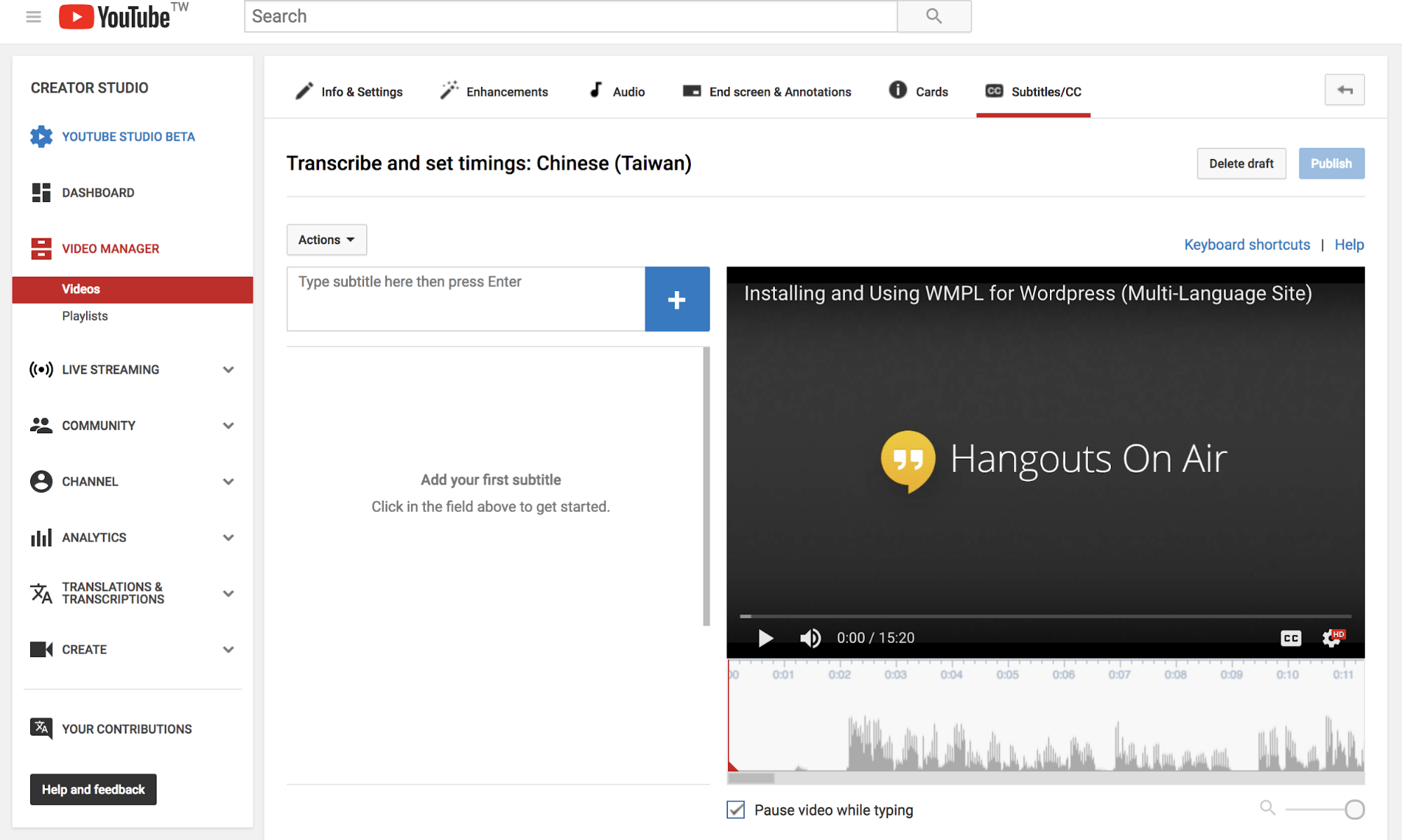Click the Create camera icon

click(41, 649)
